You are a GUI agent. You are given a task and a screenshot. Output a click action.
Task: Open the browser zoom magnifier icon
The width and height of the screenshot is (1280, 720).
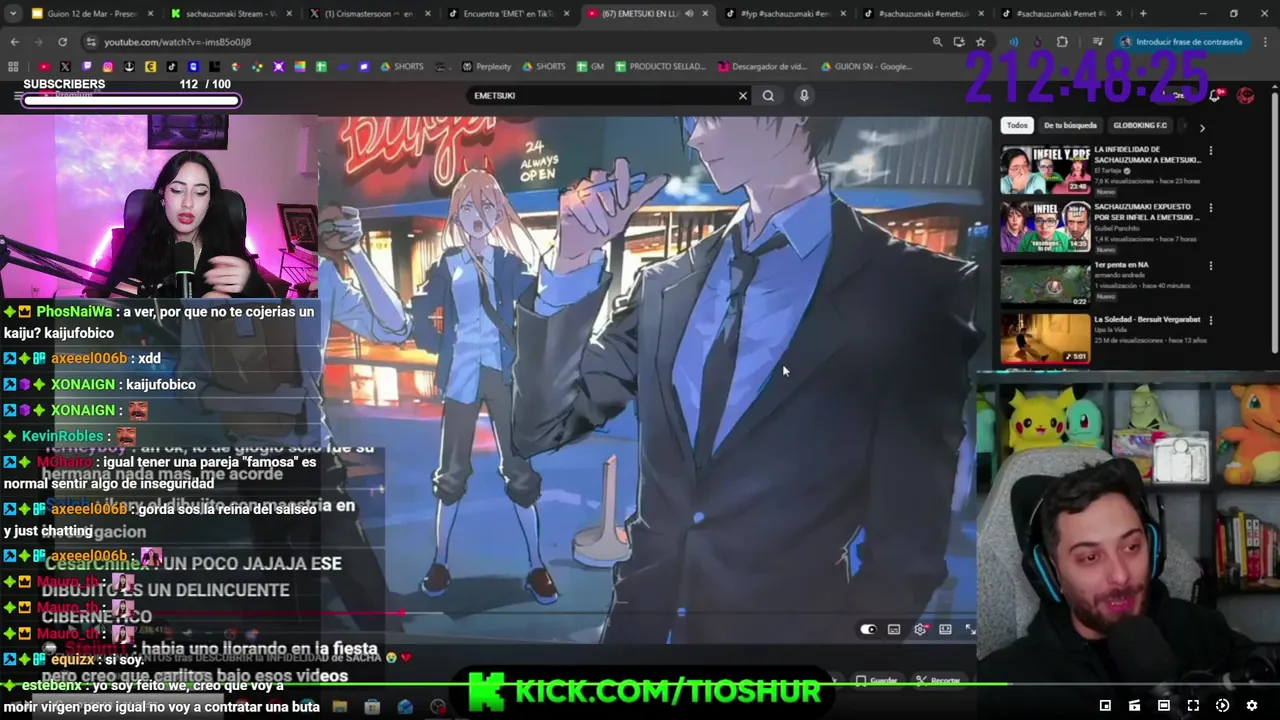coord(937,42)
